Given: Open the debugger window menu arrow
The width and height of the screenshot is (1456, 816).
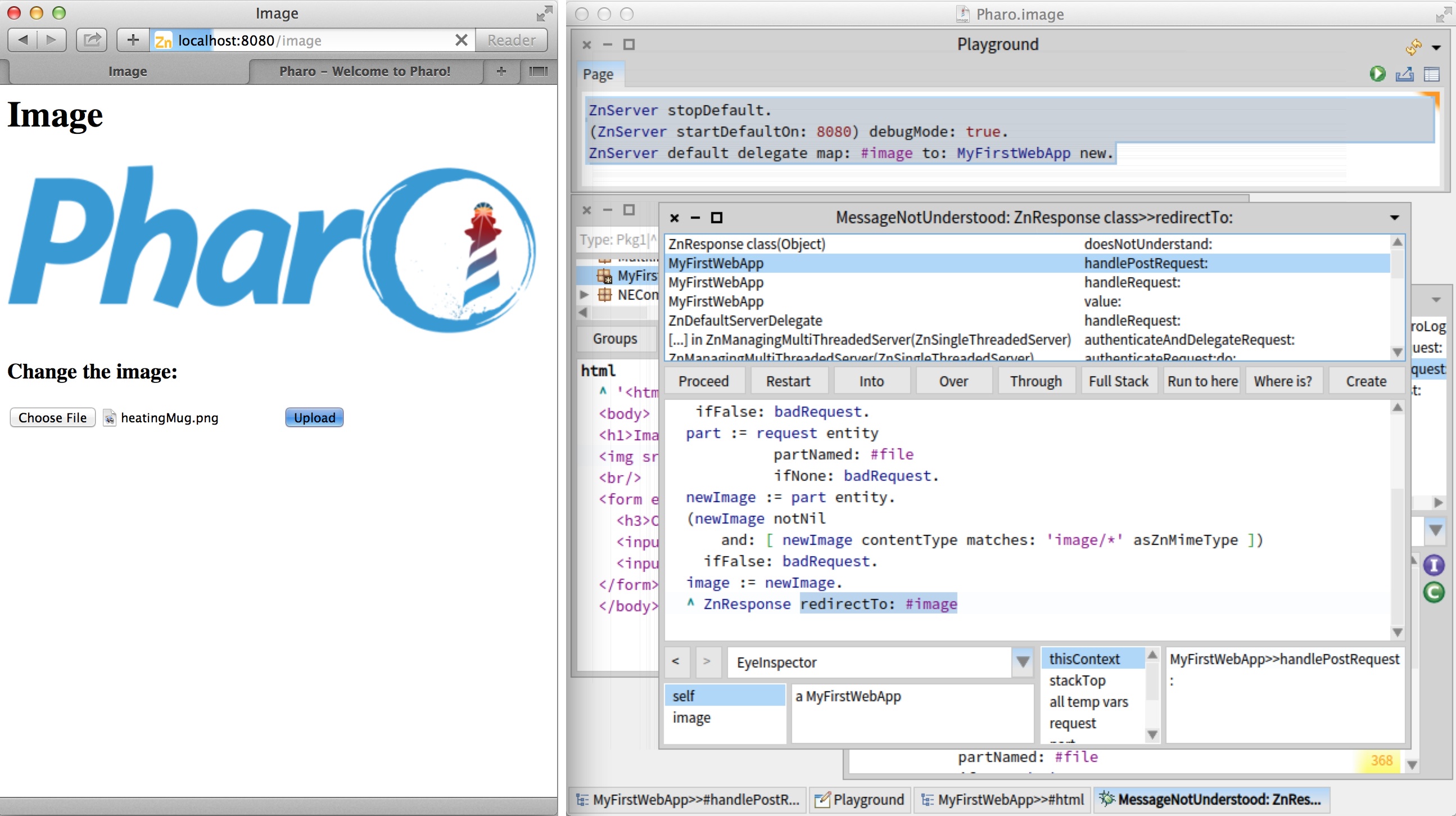Looking at the screenshot, I should (x=1394, y=218).
